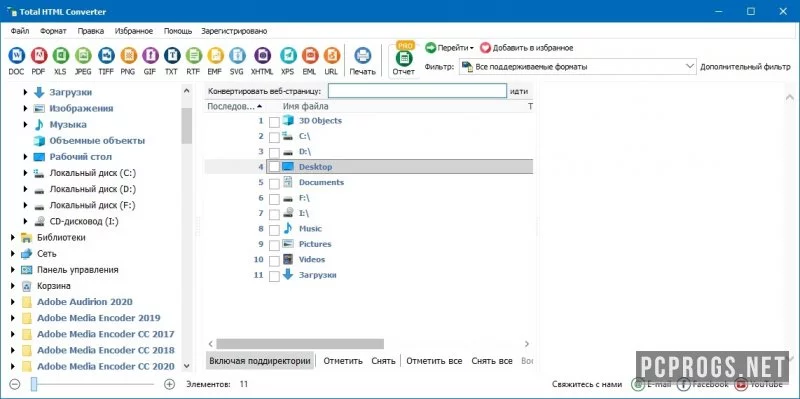
Task: Expand Загрузки tree node
Action: pos(26,92)
